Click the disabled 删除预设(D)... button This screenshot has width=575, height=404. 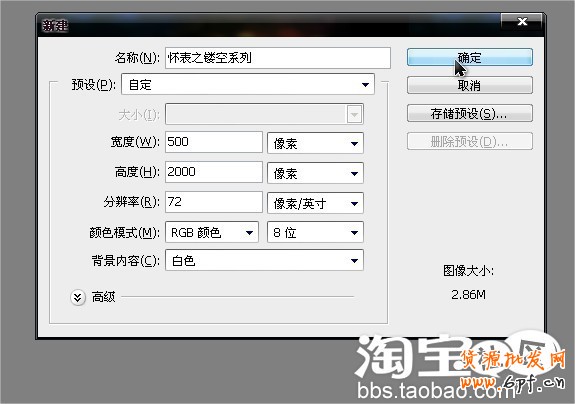tap(469, 141)
